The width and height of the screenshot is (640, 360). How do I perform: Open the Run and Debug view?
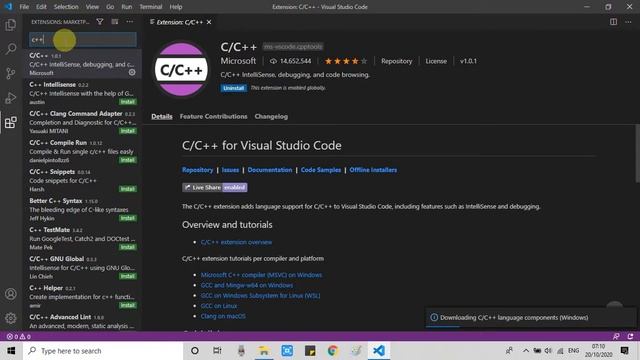(11, 98)
